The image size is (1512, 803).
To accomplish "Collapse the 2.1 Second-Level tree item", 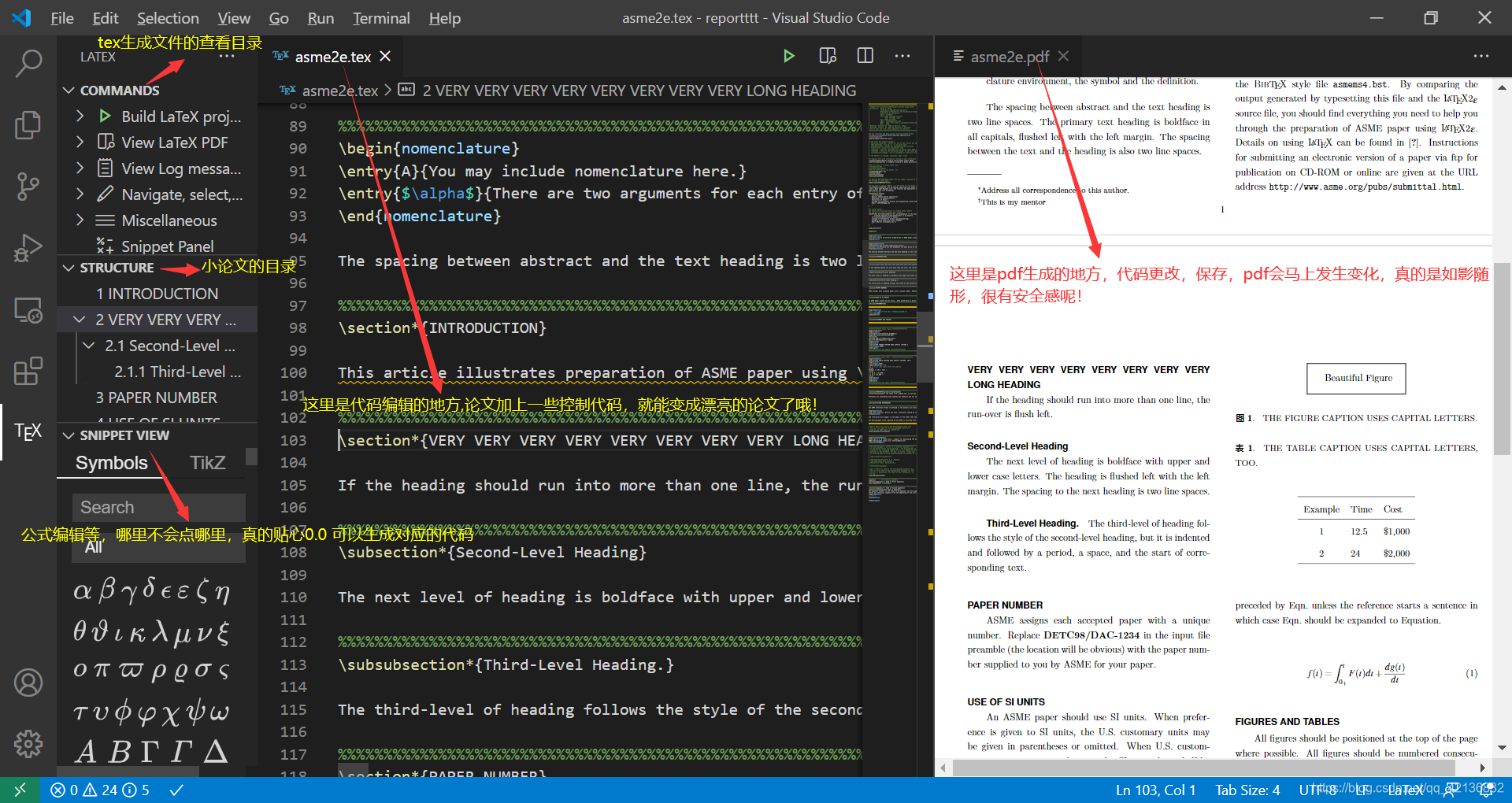I will point(89,346).
